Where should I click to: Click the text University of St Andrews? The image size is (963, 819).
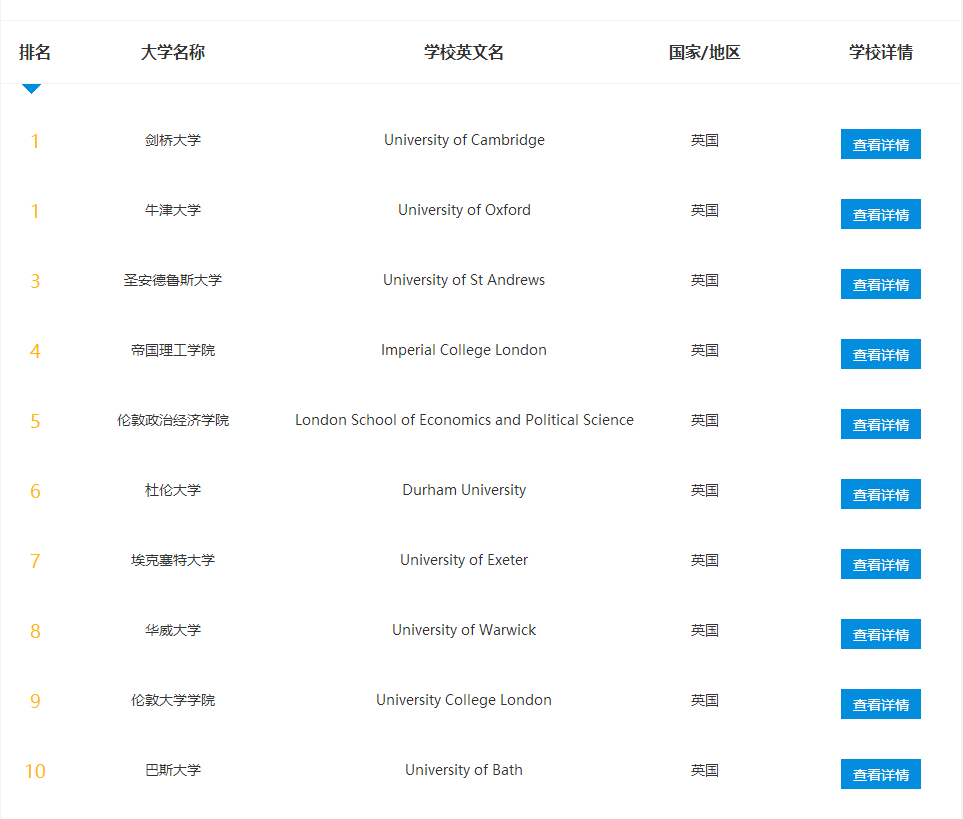point(464,281)
